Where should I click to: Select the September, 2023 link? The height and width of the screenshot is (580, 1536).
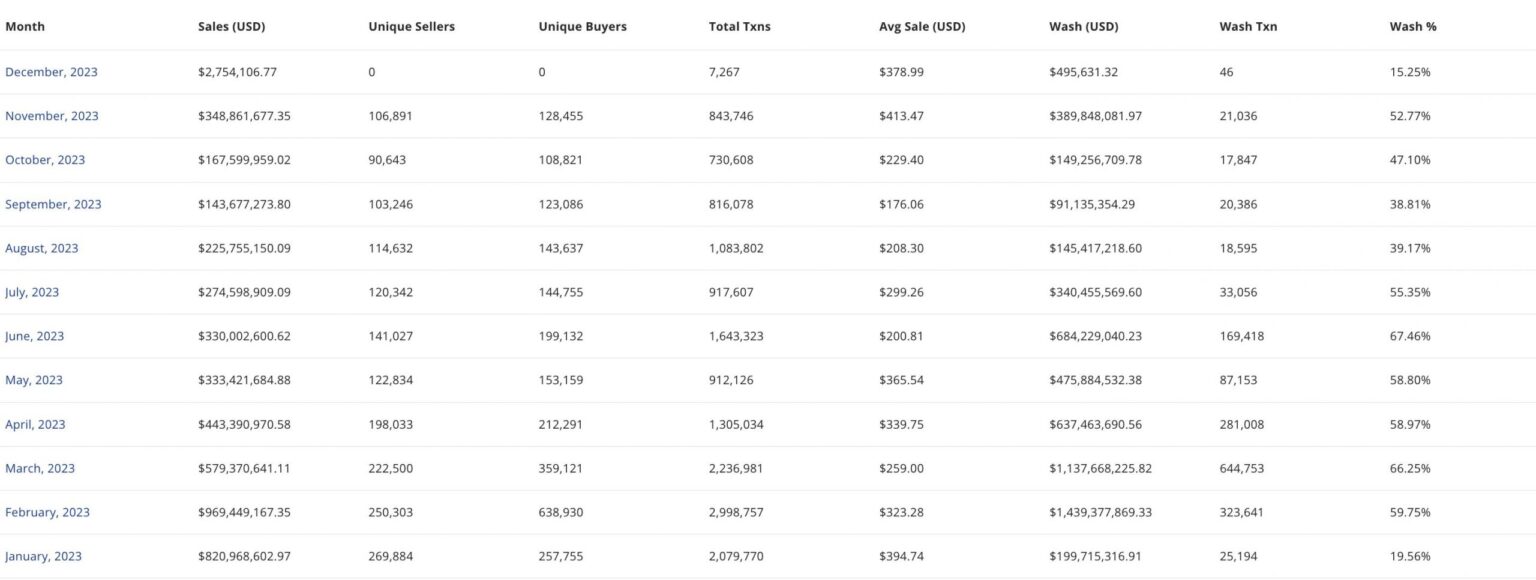(x=53, y=204)
